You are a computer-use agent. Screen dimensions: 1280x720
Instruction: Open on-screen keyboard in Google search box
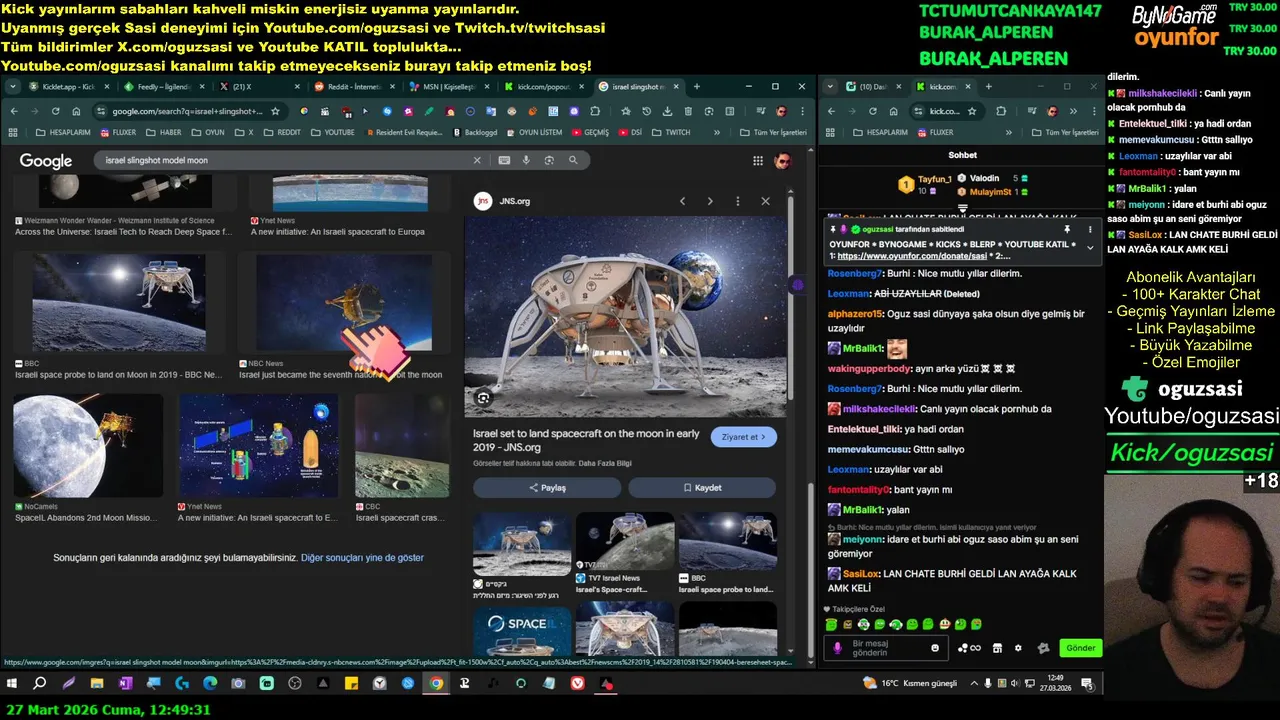[503, 160]
